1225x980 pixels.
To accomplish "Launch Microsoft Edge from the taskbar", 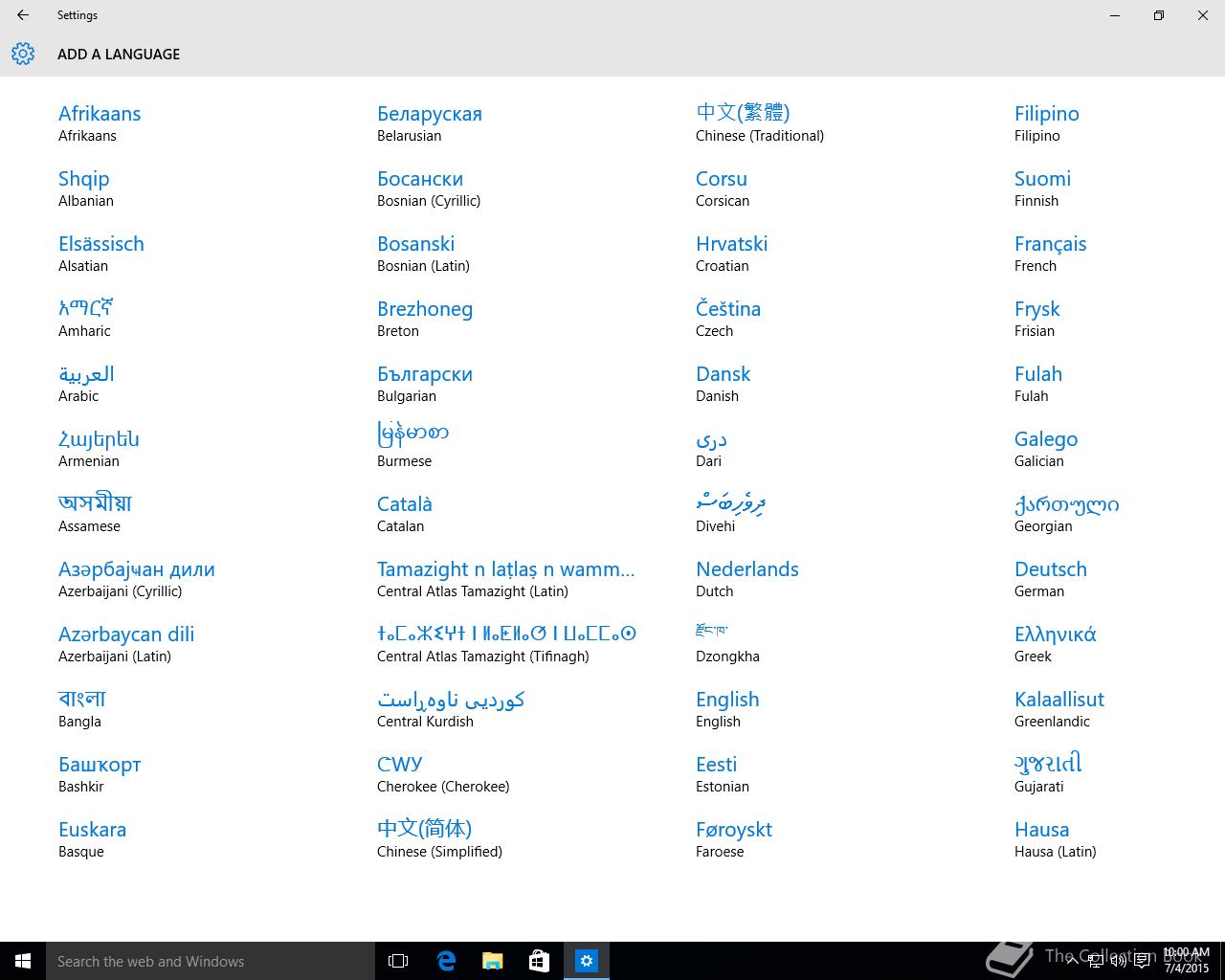I will [446, 961].
